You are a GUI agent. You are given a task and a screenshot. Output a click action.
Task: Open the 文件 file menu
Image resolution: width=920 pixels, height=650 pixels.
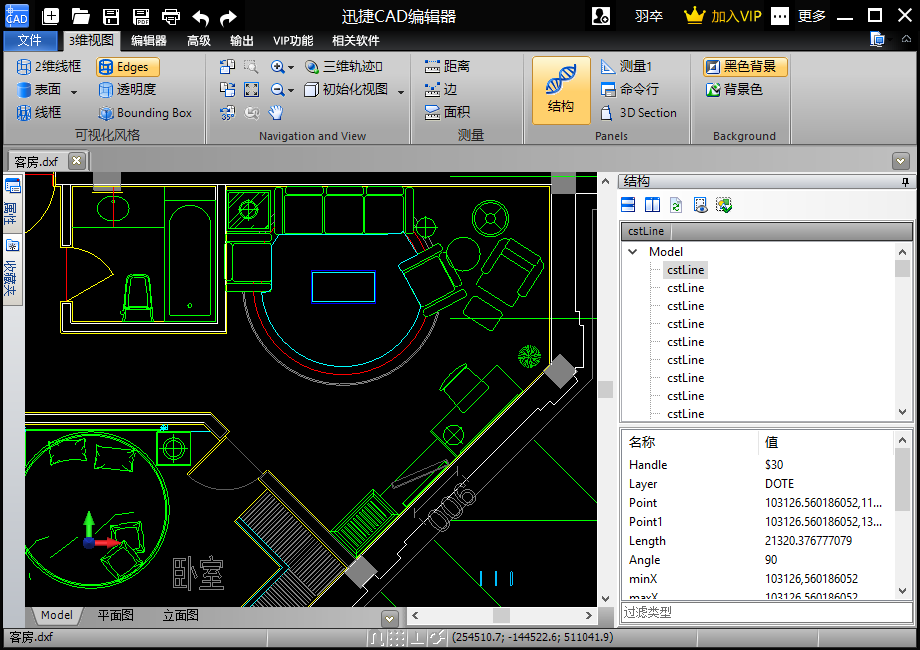click(29, 40)
